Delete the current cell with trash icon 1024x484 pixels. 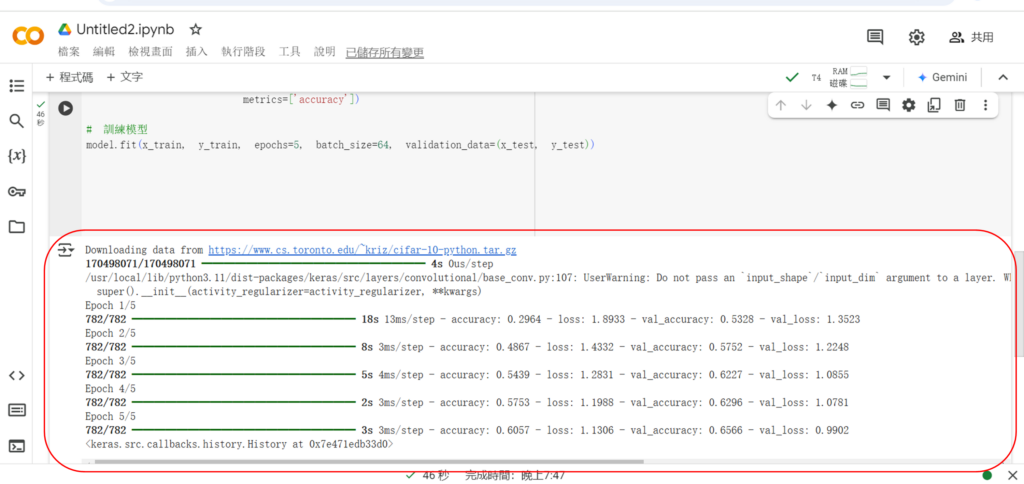pos(959,105)
